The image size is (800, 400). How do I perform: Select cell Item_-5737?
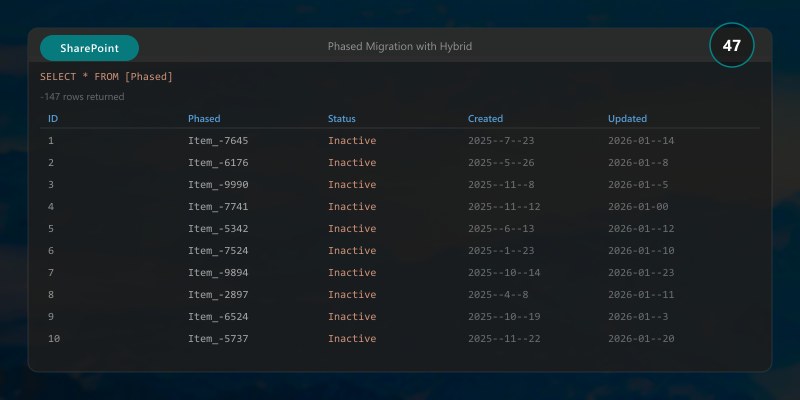pos(218,338)
